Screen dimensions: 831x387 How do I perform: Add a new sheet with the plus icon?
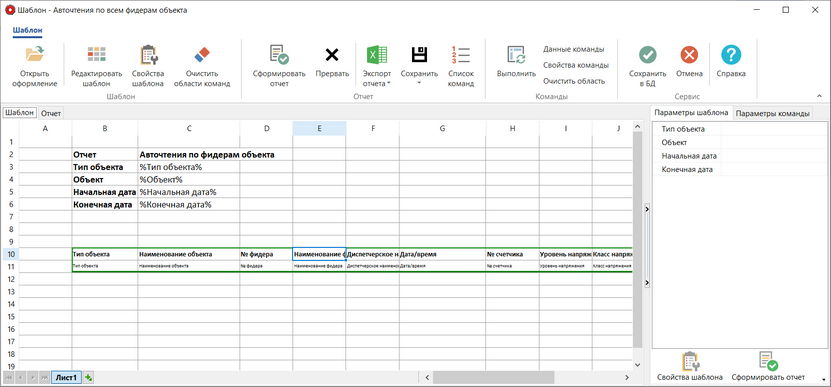point(89,377)
